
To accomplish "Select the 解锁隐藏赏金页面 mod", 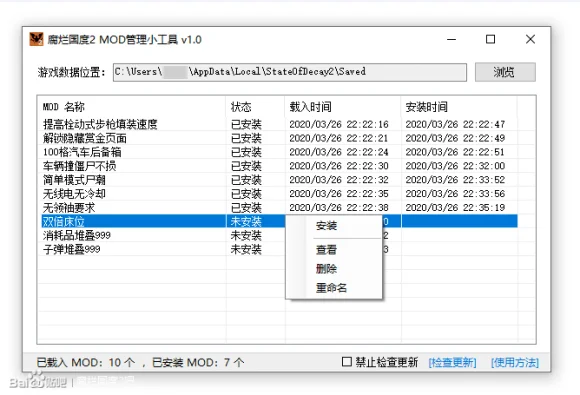I will tap(85, 138).
